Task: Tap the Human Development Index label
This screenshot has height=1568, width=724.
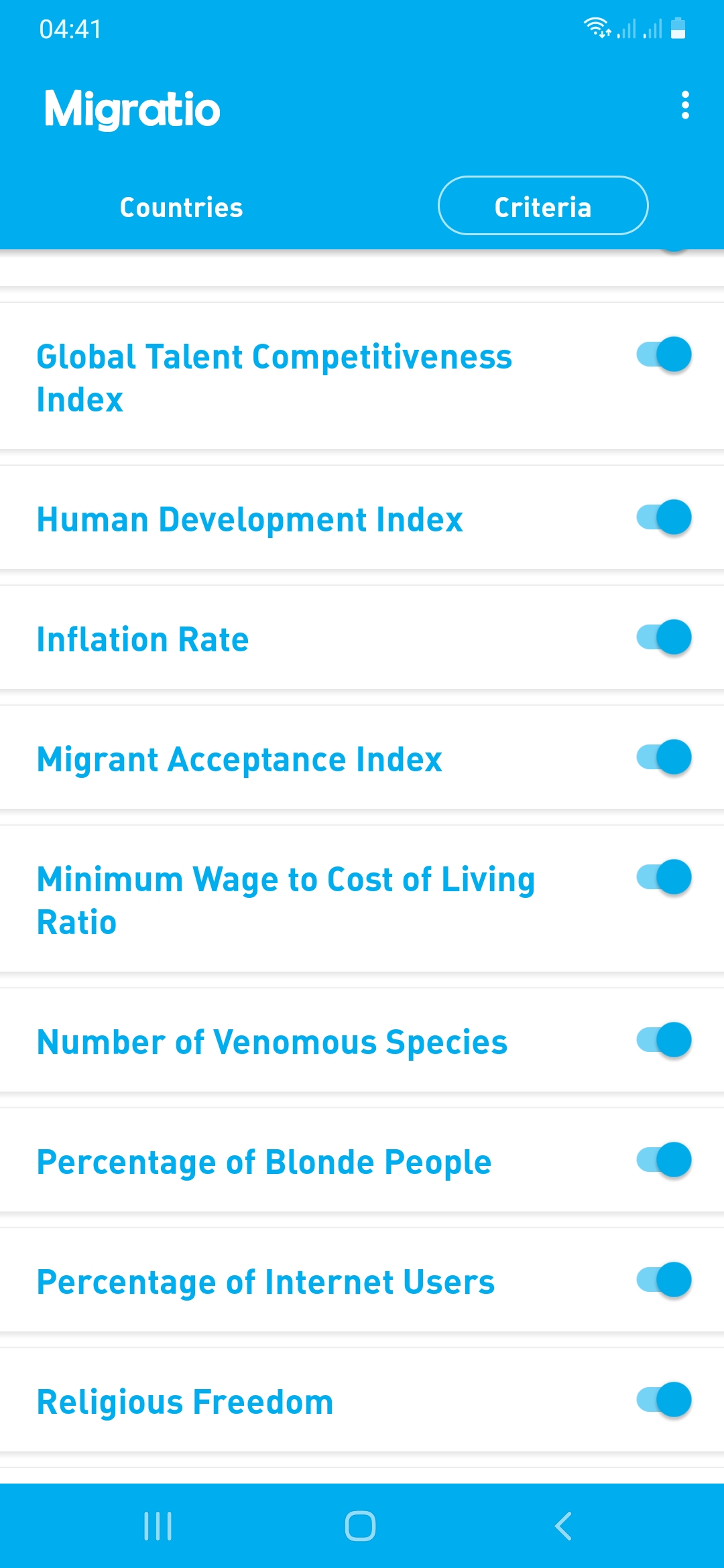Action: (249, 519)
